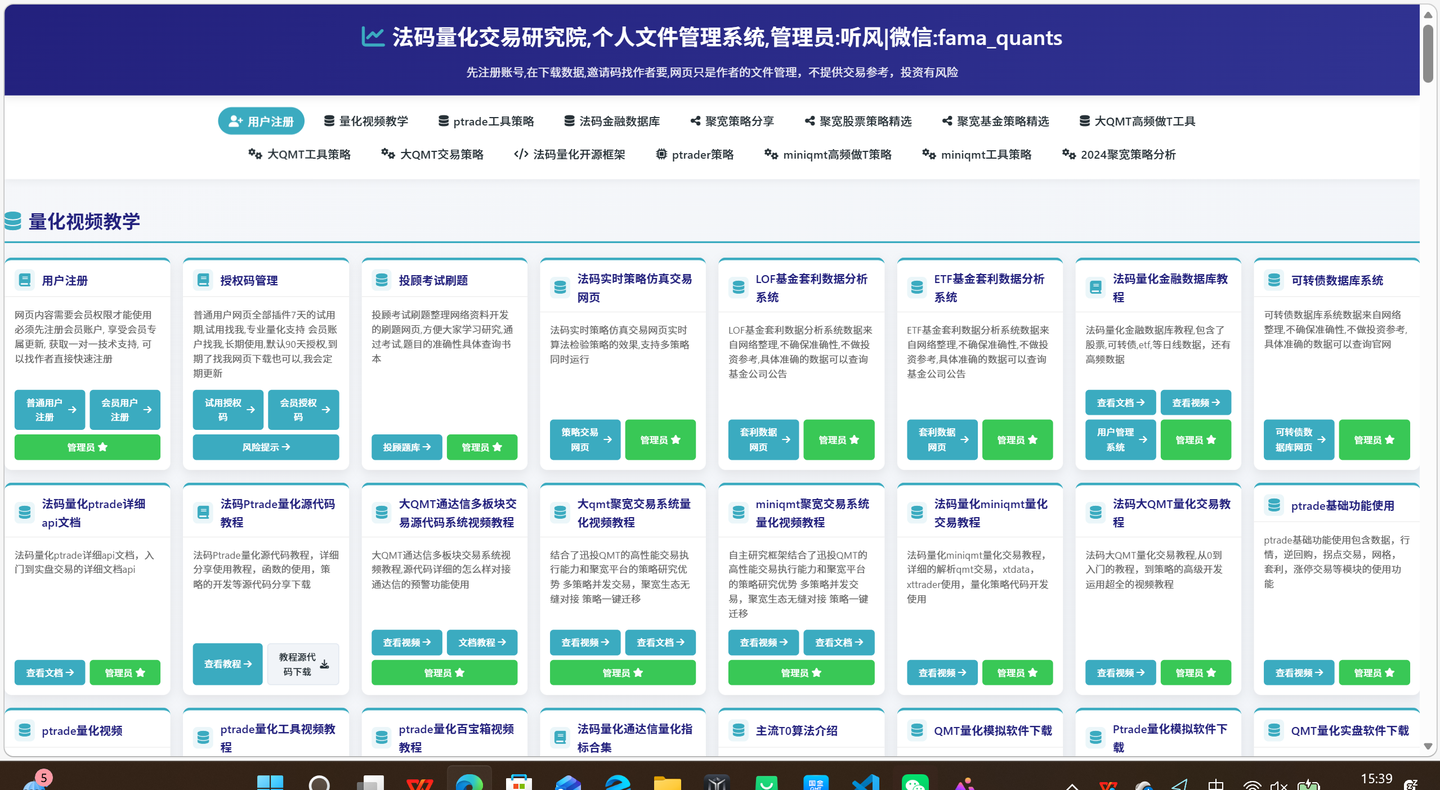Click the 试用授权码 button
Viewport: 1440px width, 790px height.
click(228, 410)
